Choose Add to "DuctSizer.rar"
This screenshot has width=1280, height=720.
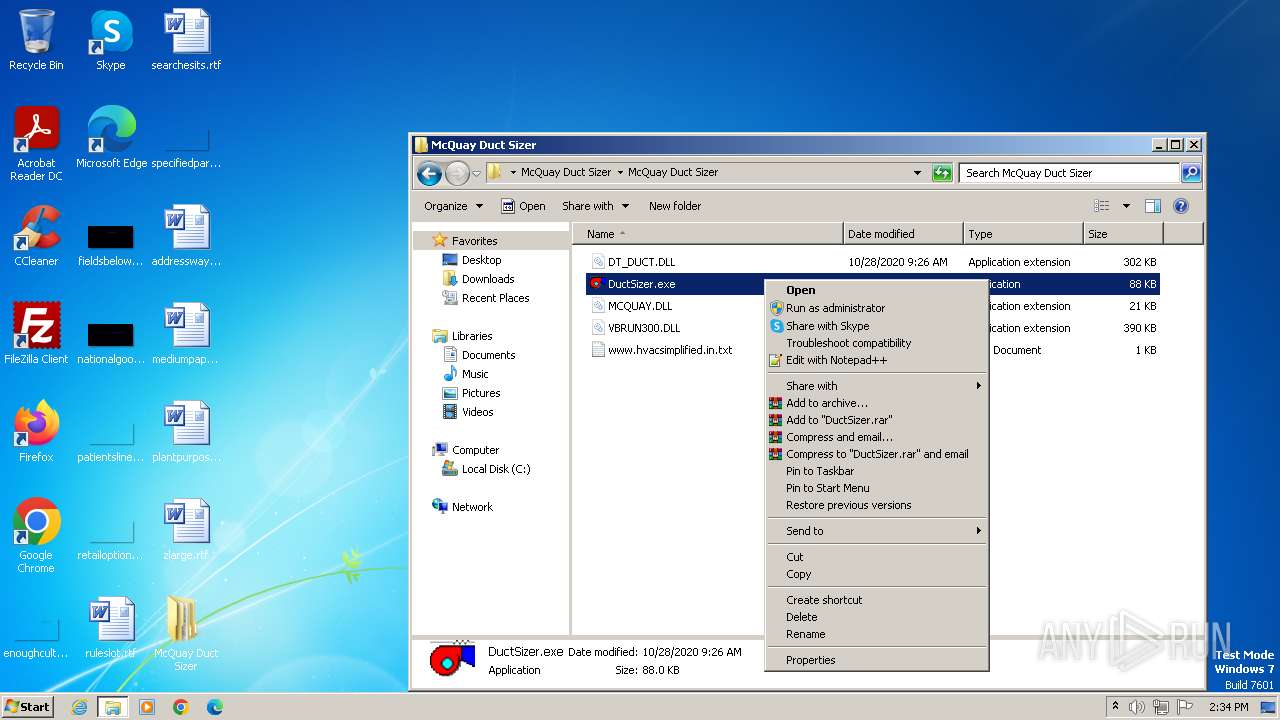tap(877, 420)
